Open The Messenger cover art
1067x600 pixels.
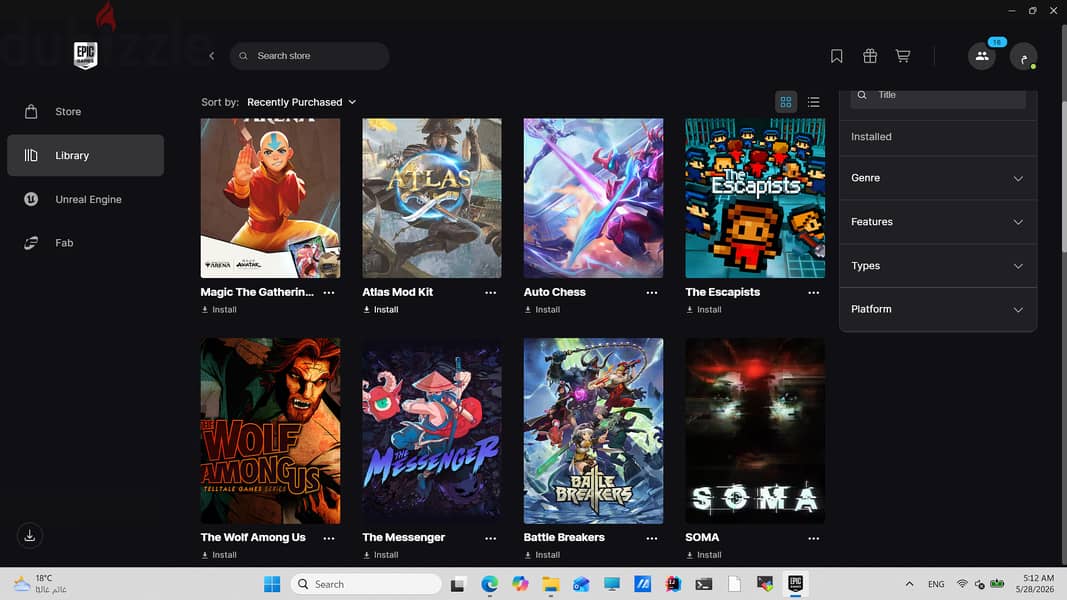(x=431, y=431)
